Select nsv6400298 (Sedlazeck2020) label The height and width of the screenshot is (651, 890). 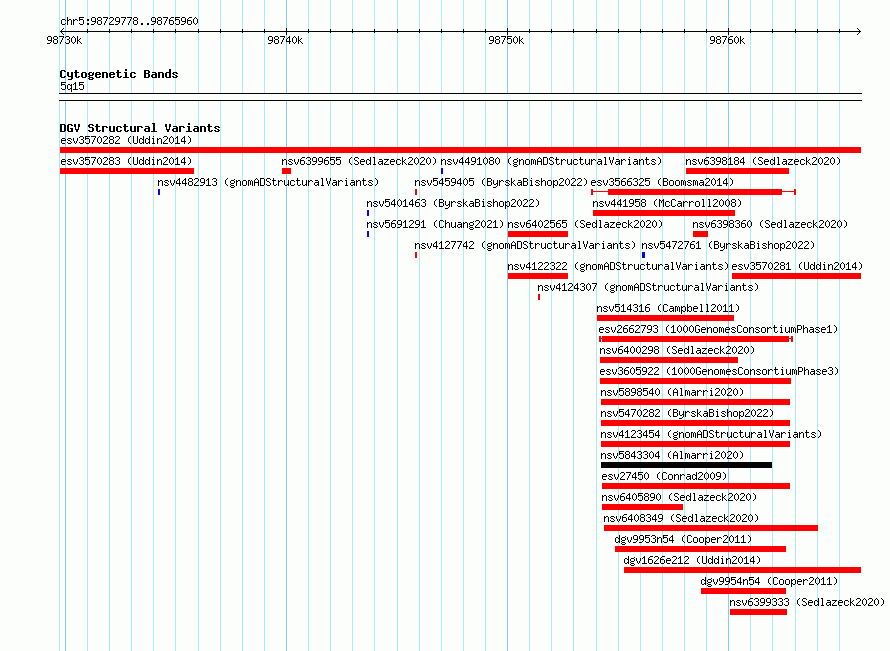tap(677, 350)
